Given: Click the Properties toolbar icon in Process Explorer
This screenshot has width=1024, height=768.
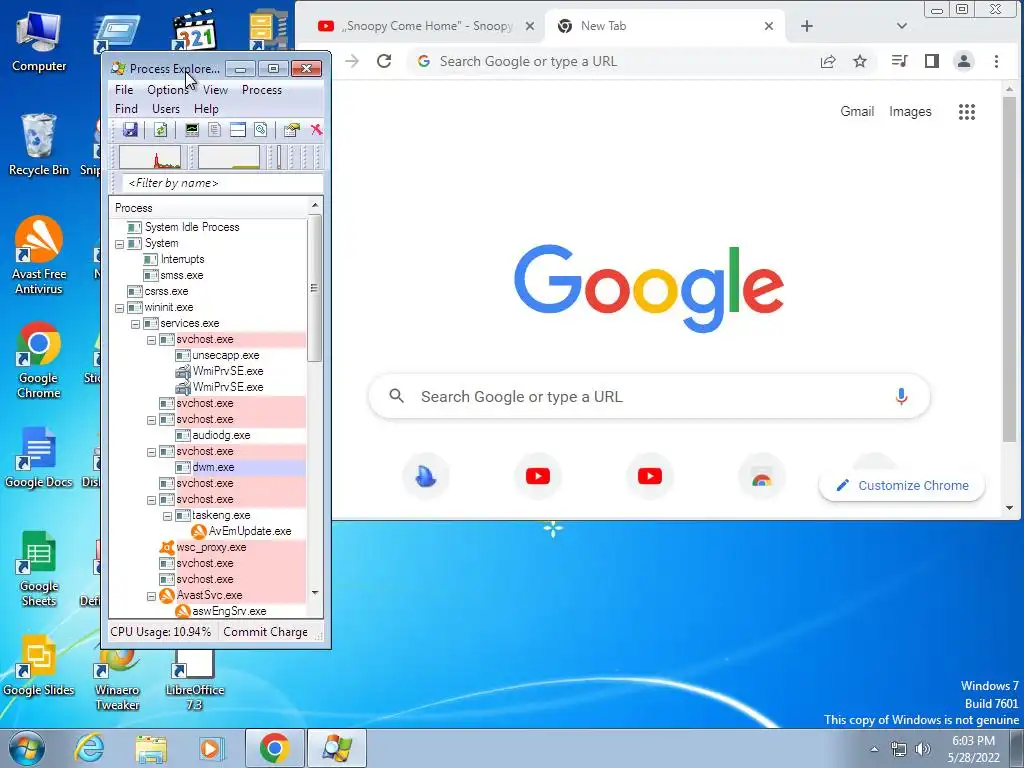Looking at the screenshot, I should coord(291,129).
